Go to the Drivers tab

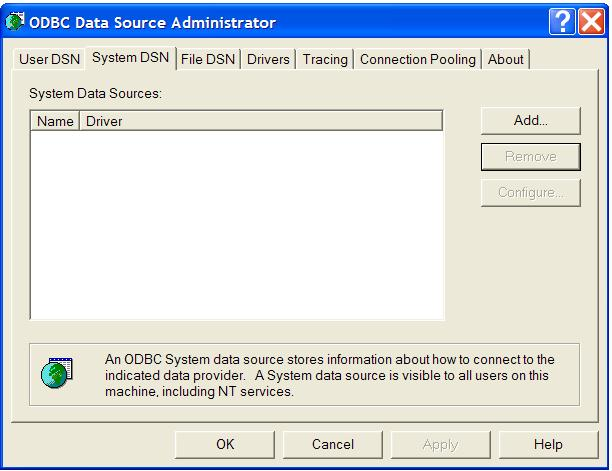[268, 60]
